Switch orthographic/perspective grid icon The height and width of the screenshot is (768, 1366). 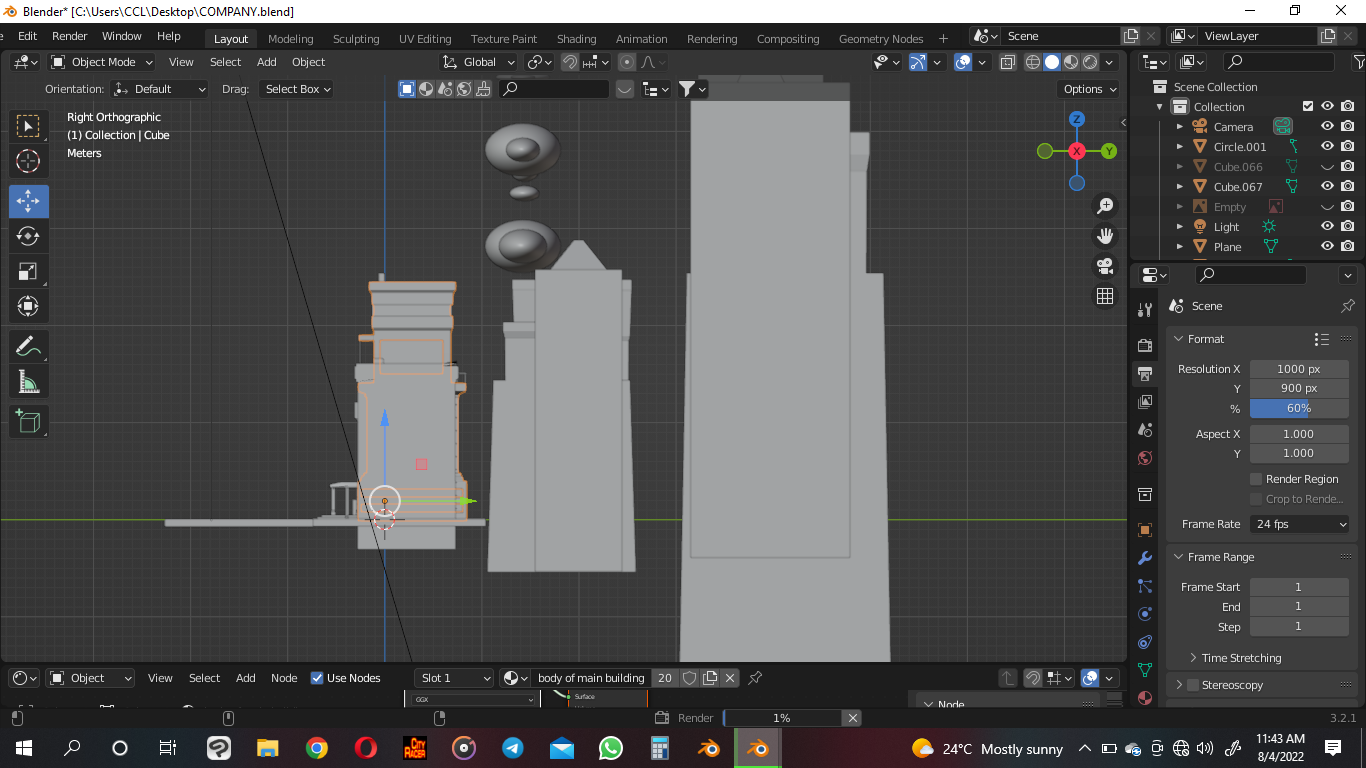1105,296
